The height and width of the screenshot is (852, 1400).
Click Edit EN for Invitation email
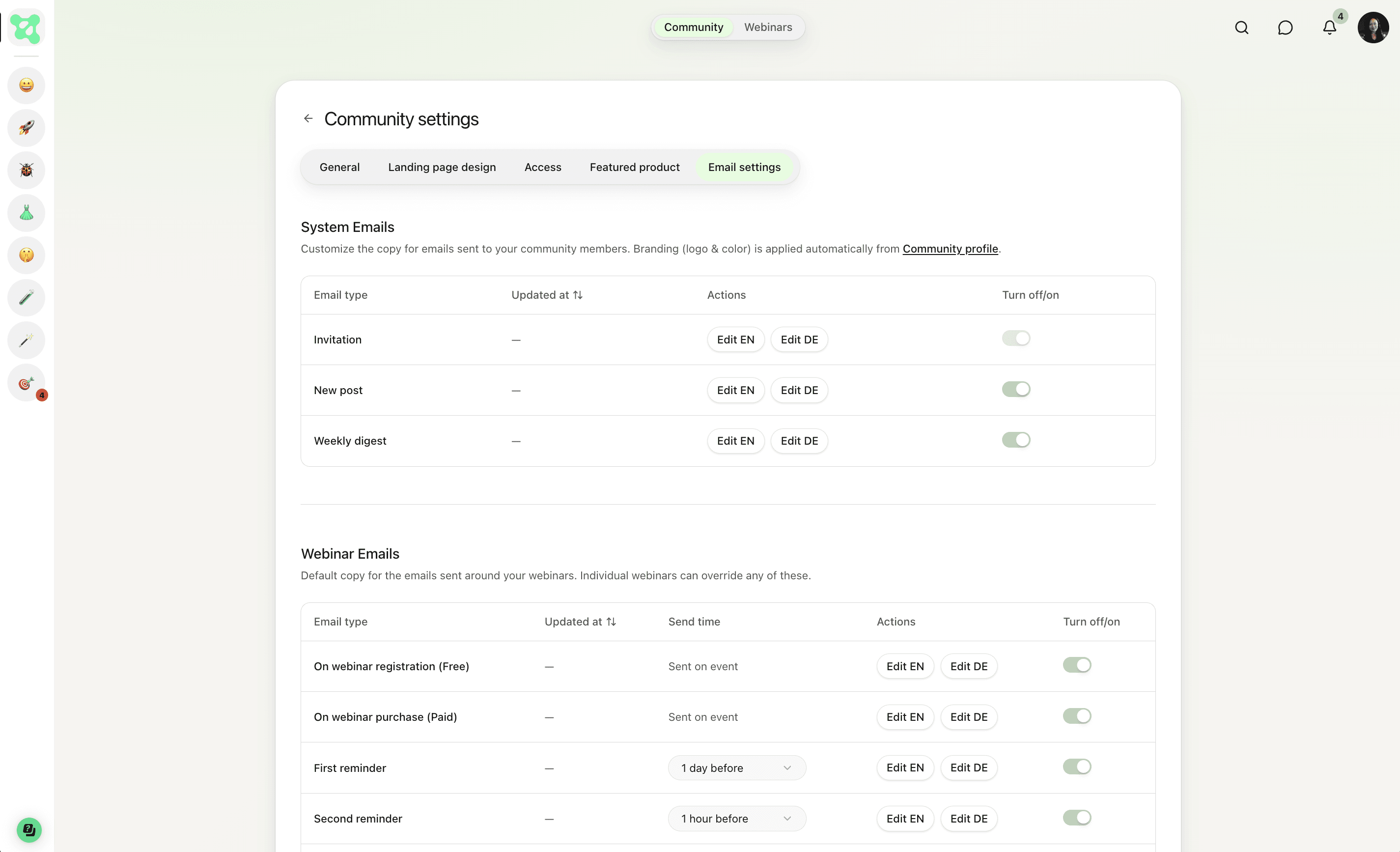coord(735,340)
